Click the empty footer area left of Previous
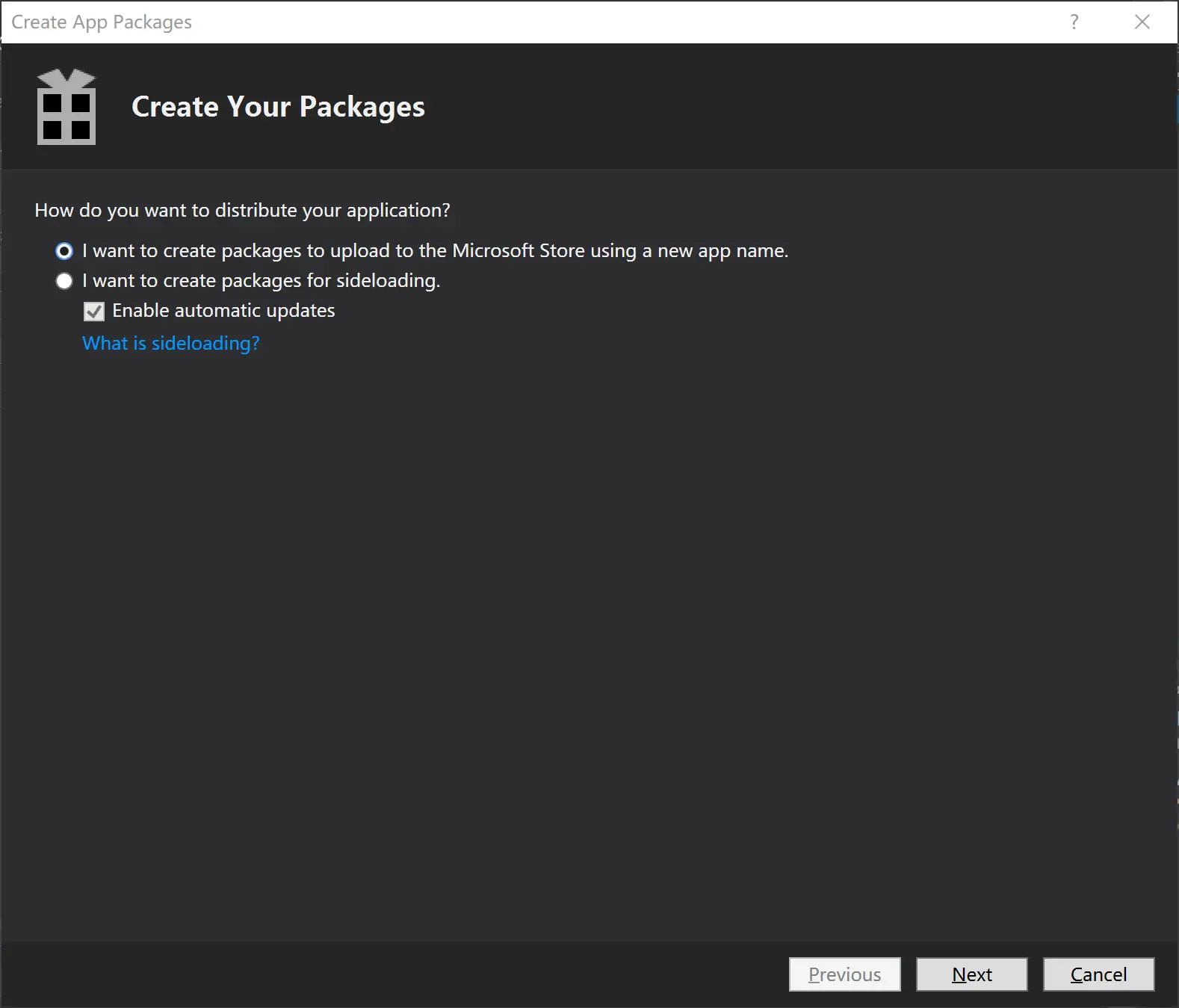Screen dimensions: 1179x1008 389,974
